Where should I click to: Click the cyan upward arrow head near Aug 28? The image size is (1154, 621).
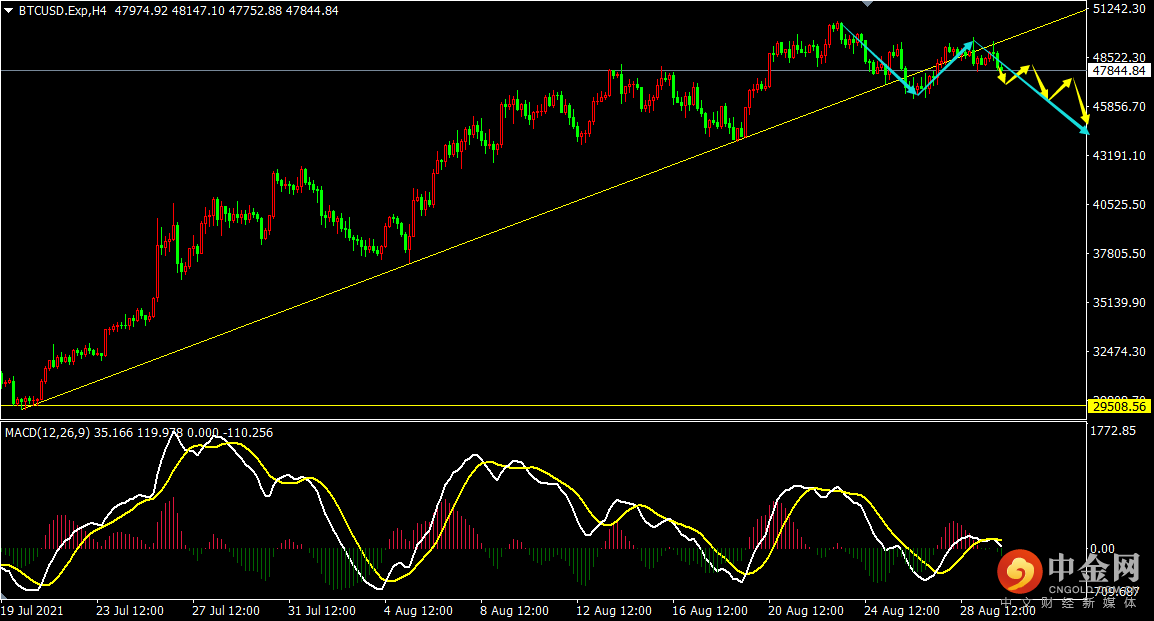coord(969,44)
